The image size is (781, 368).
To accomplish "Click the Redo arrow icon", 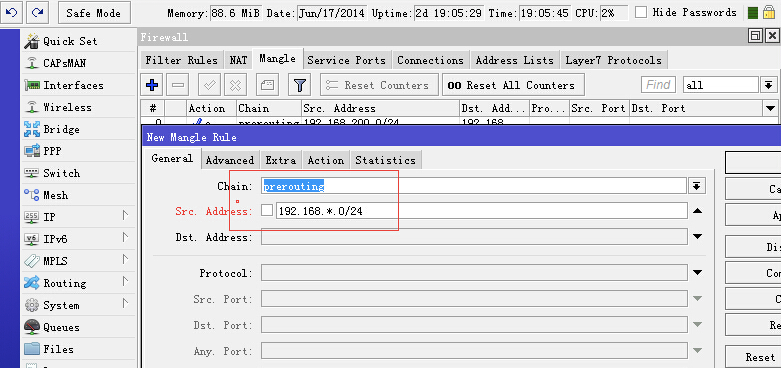I will point(37,12).
